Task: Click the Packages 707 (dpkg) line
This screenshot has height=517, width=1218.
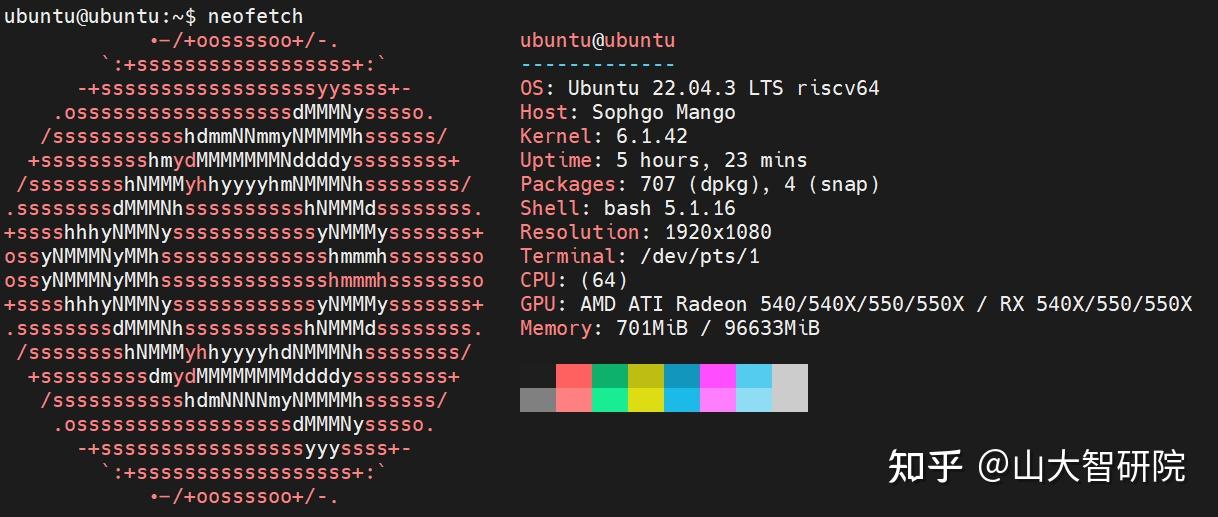Action: tap(699, 184)
